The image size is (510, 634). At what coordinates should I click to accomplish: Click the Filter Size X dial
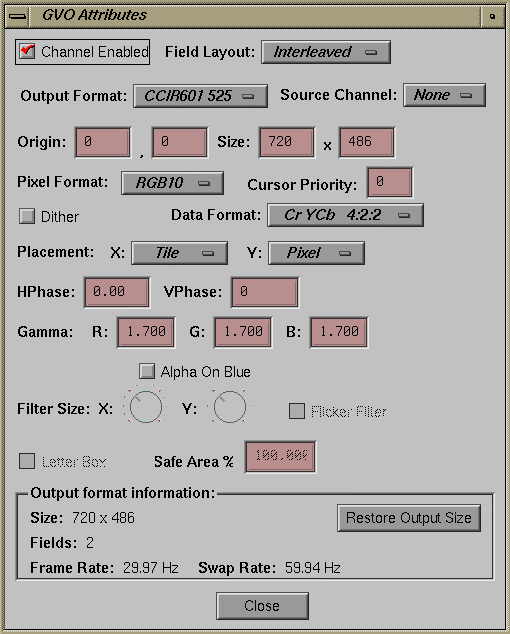pos(146,407)
